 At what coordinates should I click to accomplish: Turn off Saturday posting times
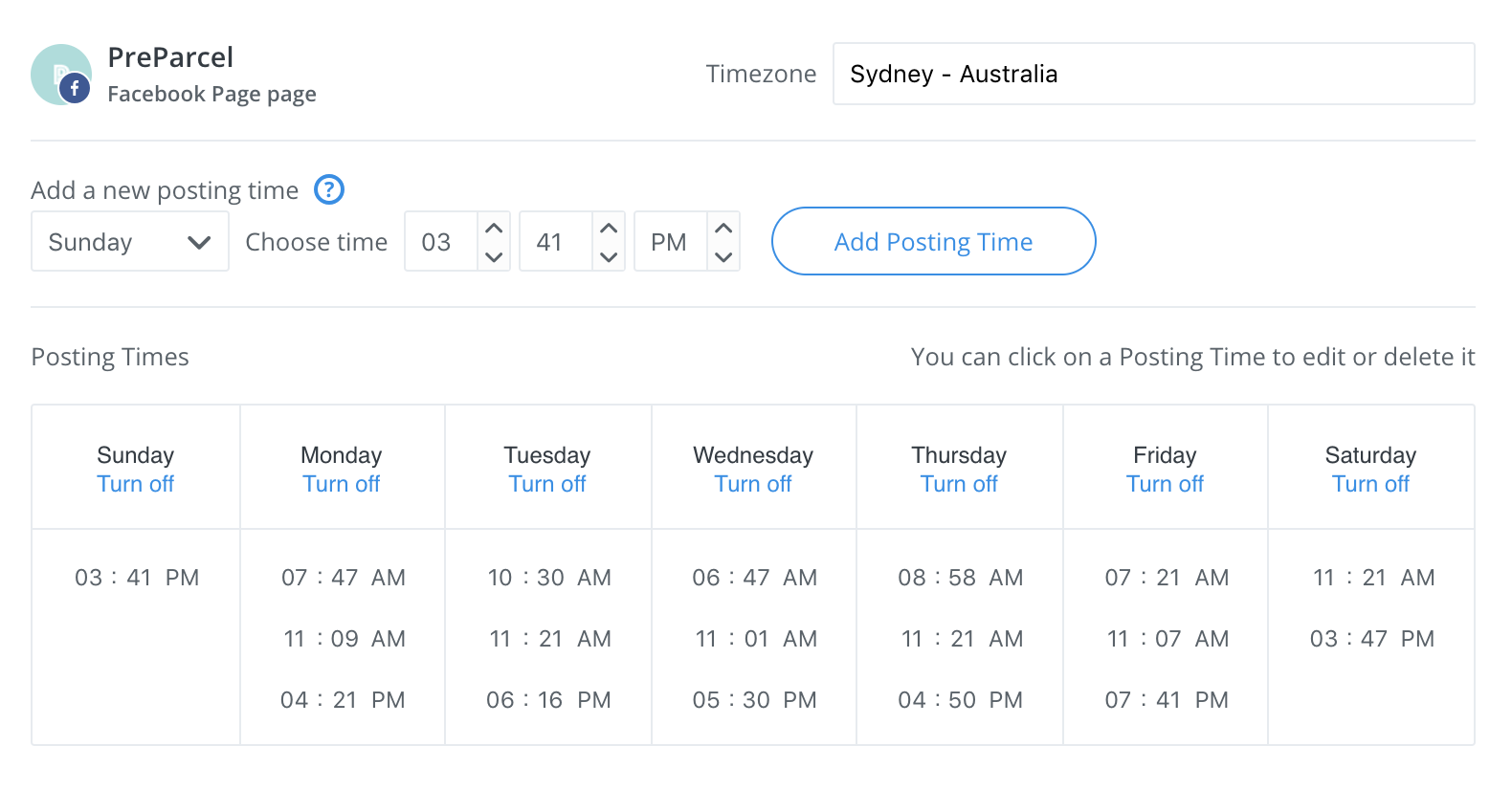pyautogui.click(x=1370, y=484)
